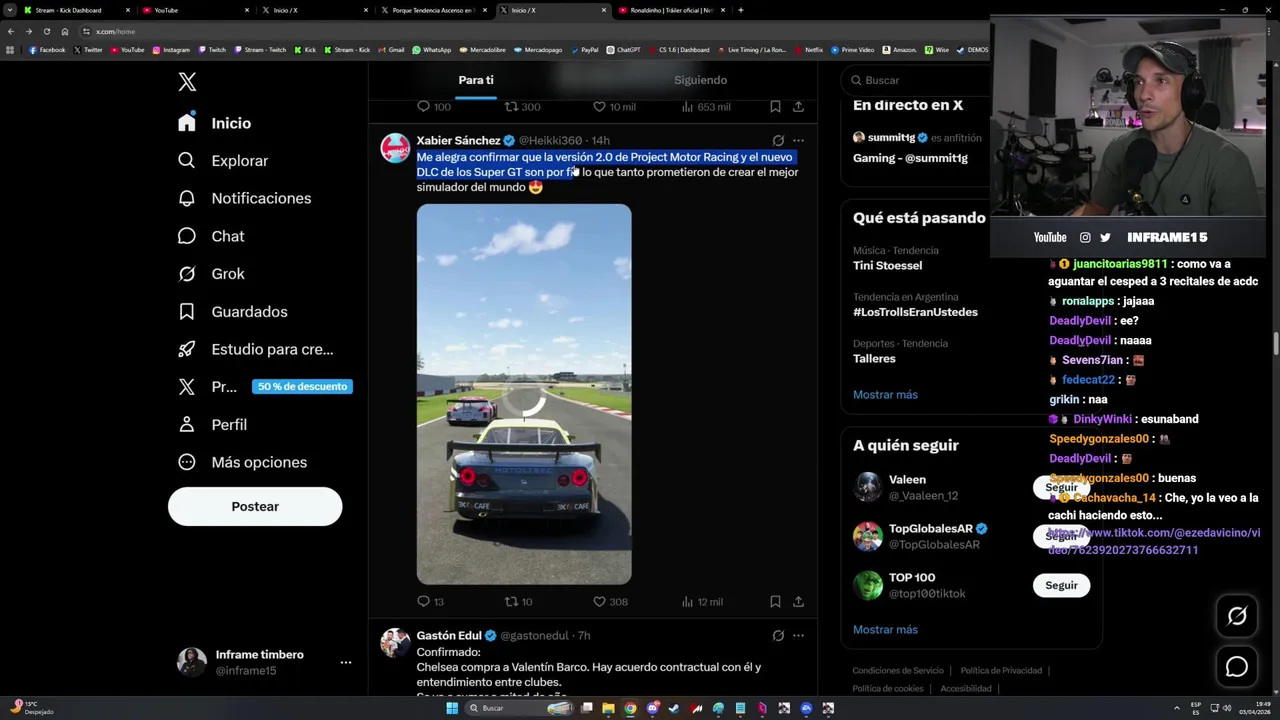Open Guardados bookmarks in sidebar
1280x720 pixels.
click(x=233, y=312)
